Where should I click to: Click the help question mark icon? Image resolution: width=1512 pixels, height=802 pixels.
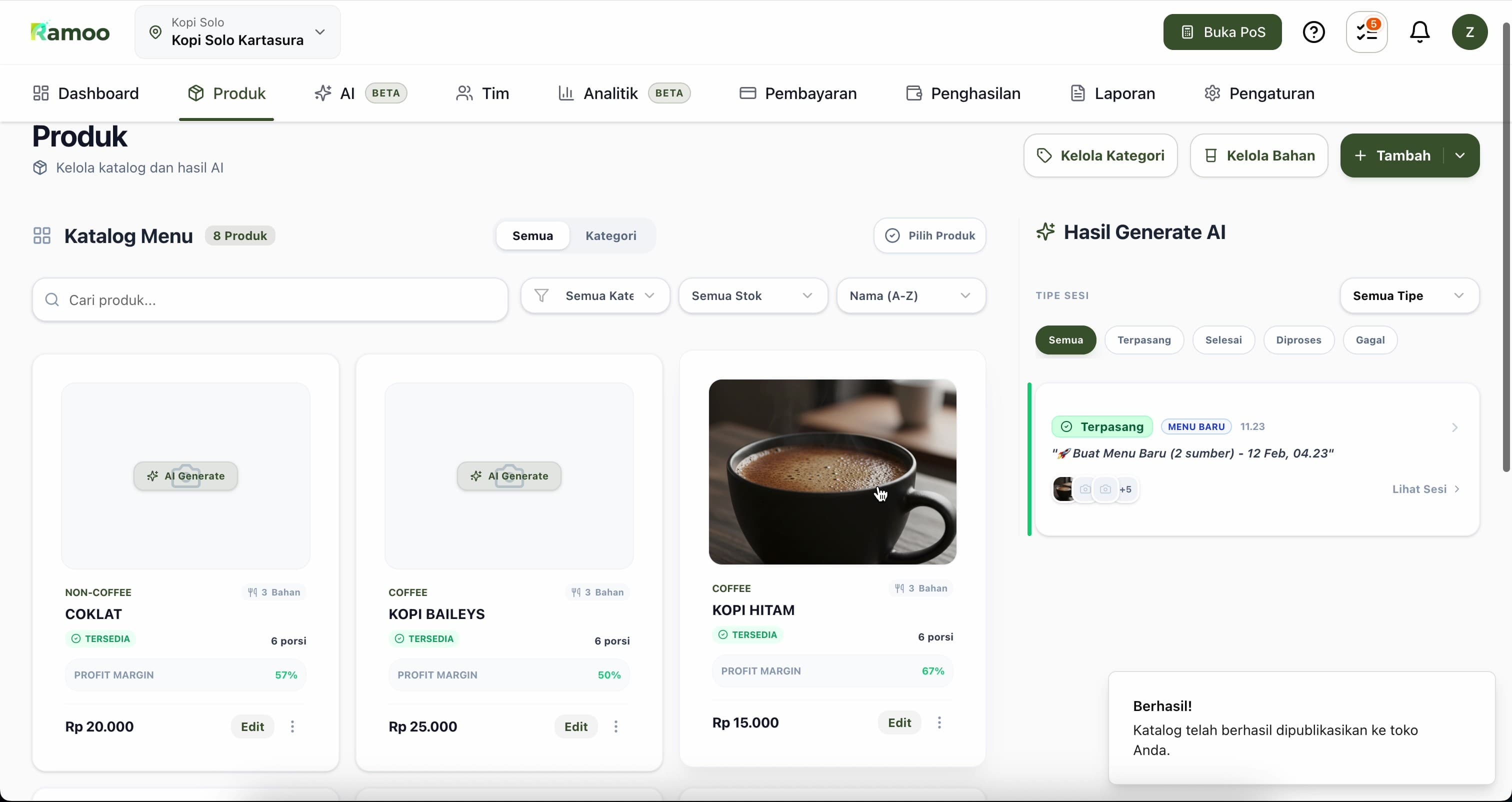click(1313, 32)
